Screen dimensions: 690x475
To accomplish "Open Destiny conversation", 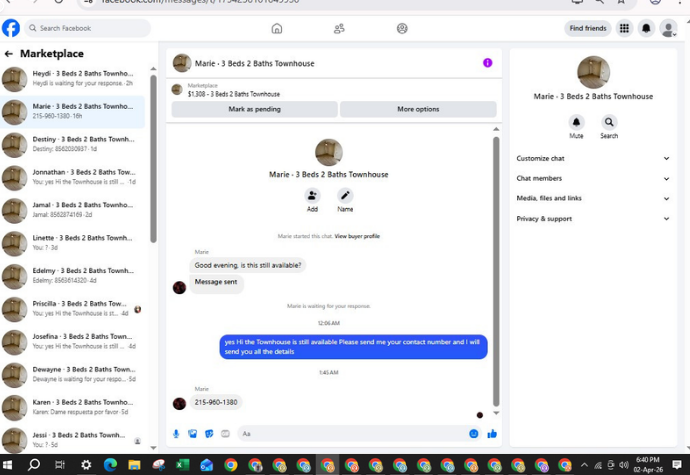I will (73, 145).
